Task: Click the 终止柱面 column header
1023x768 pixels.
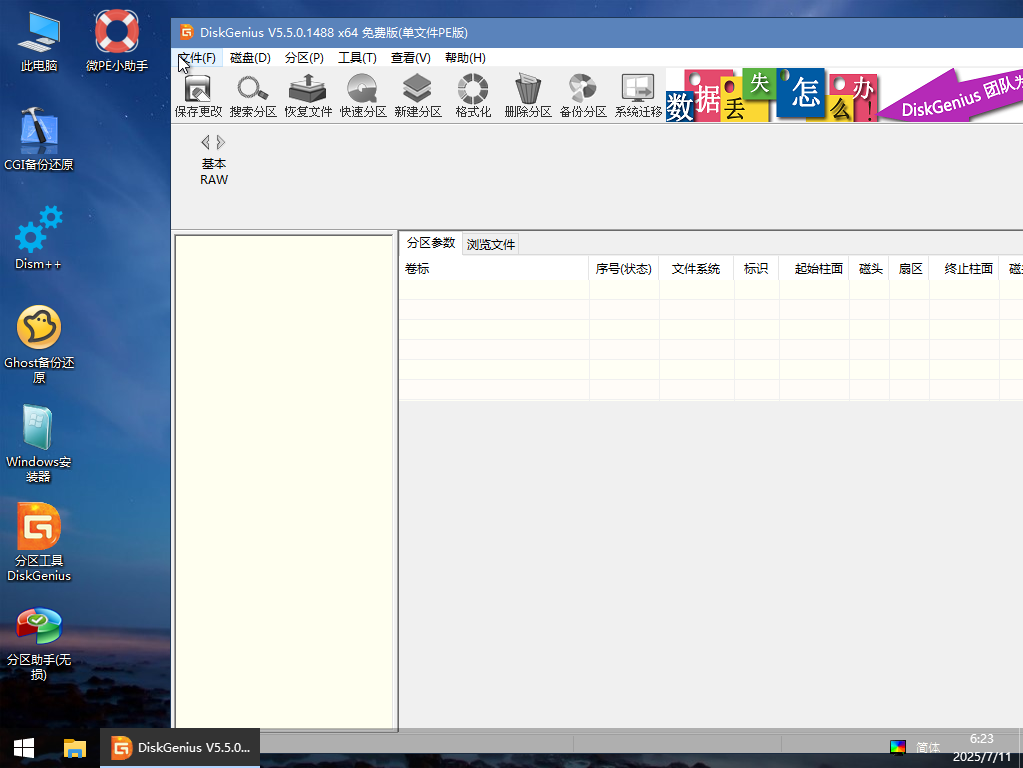Action: coord(964,268)
